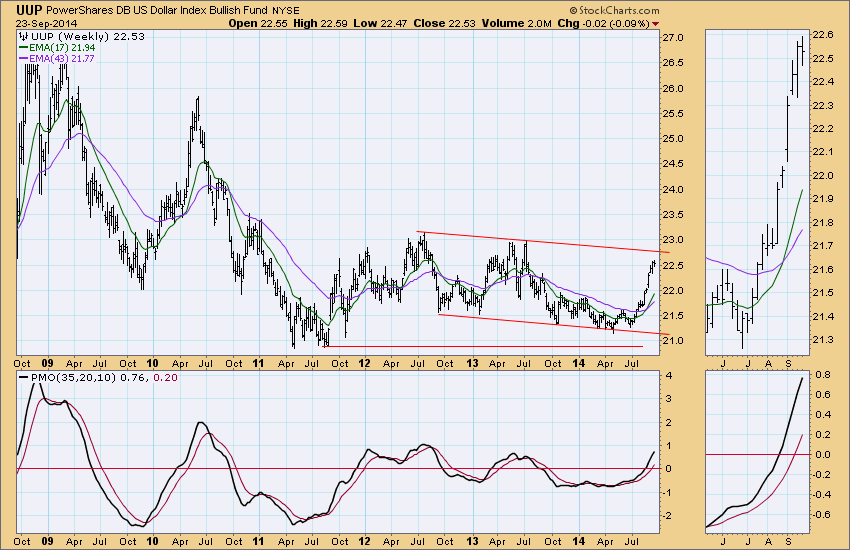Click the lower descending red channel trendline
The height and width of the screenshot is (550, 850).
pos(553,325)
